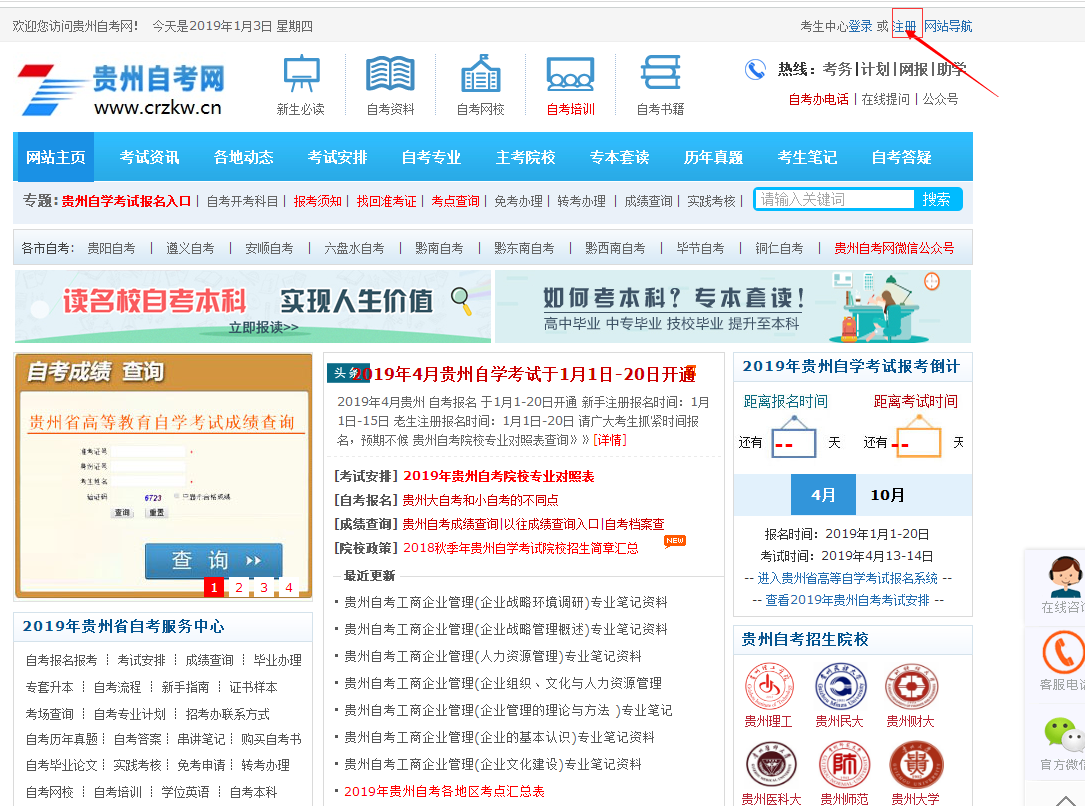This screenshot has width=1085, height=806.
Task: Select carousel page indicator 2
Action: point(237,588)
